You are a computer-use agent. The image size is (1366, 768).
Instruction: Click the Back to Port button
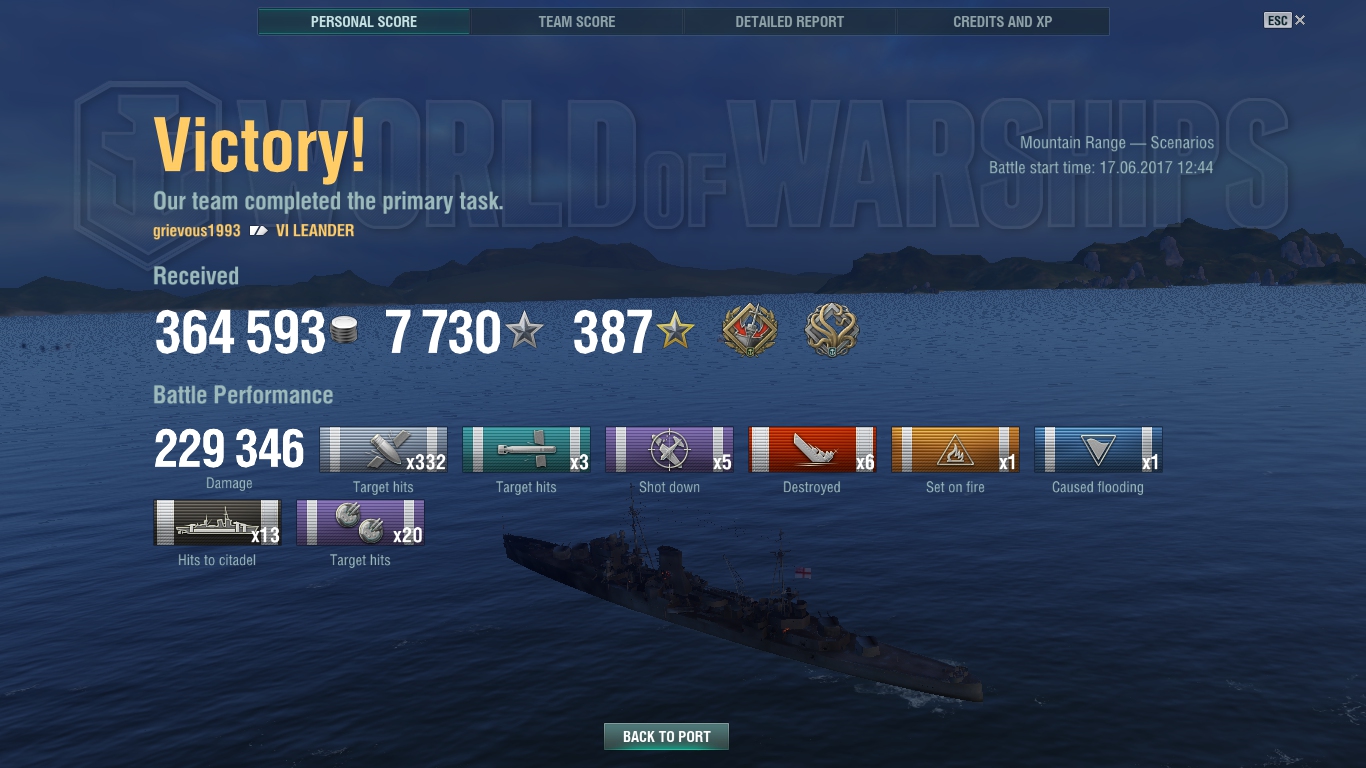point(666,737)
